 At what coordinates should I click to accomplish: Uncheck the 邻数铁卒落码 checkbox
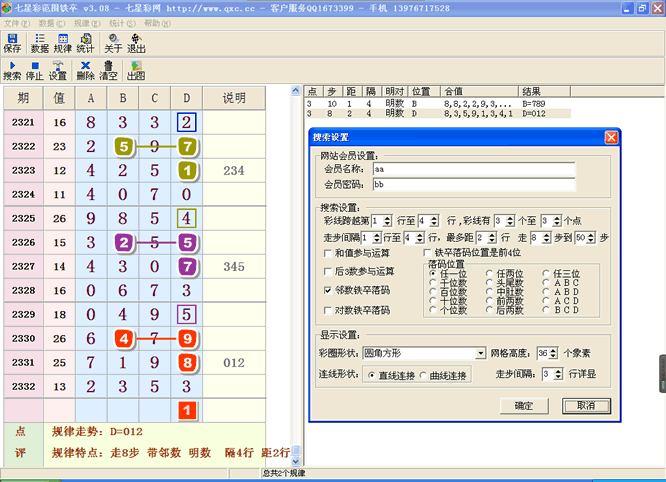coord(327,290)
